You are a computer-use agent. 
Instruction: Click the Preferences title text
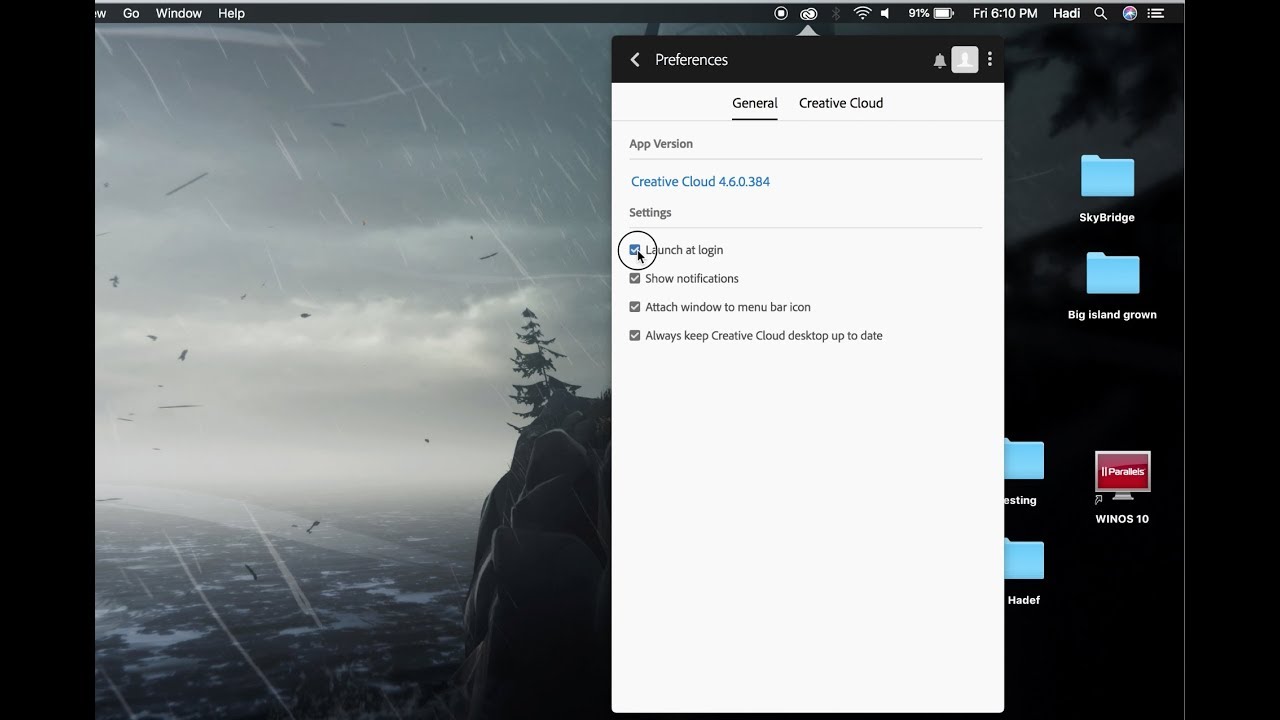point(691,60)
